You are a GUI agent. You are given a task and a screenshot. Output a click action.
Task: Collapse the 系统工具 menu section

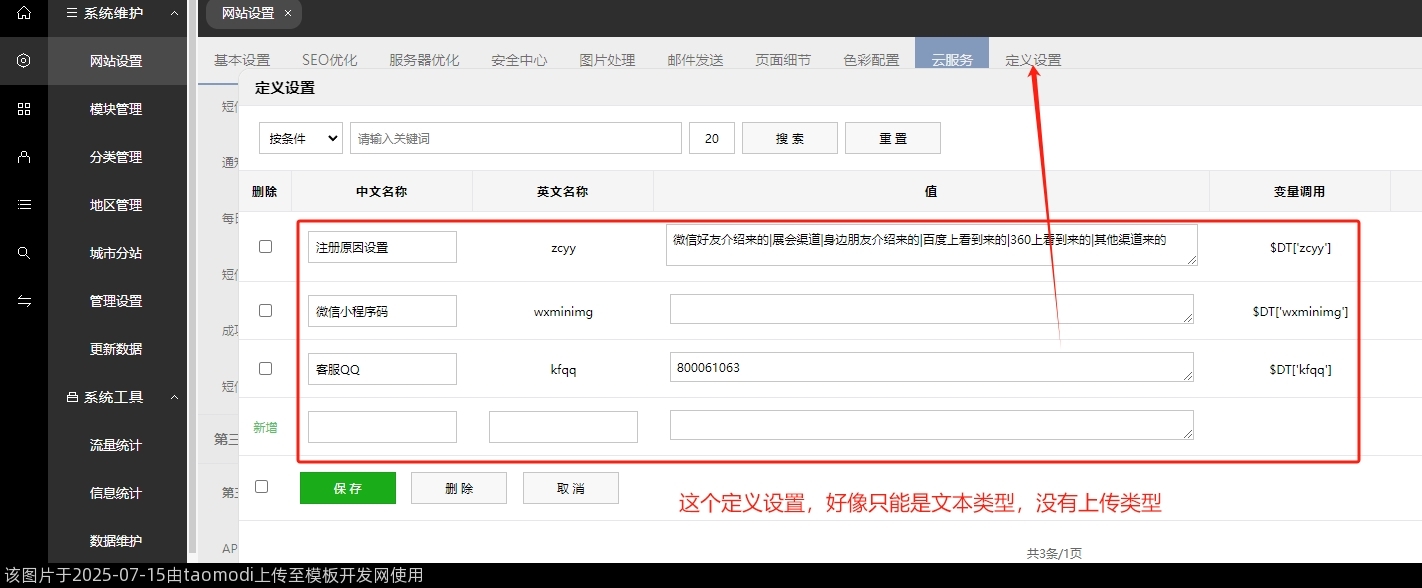tap(174, 397)
